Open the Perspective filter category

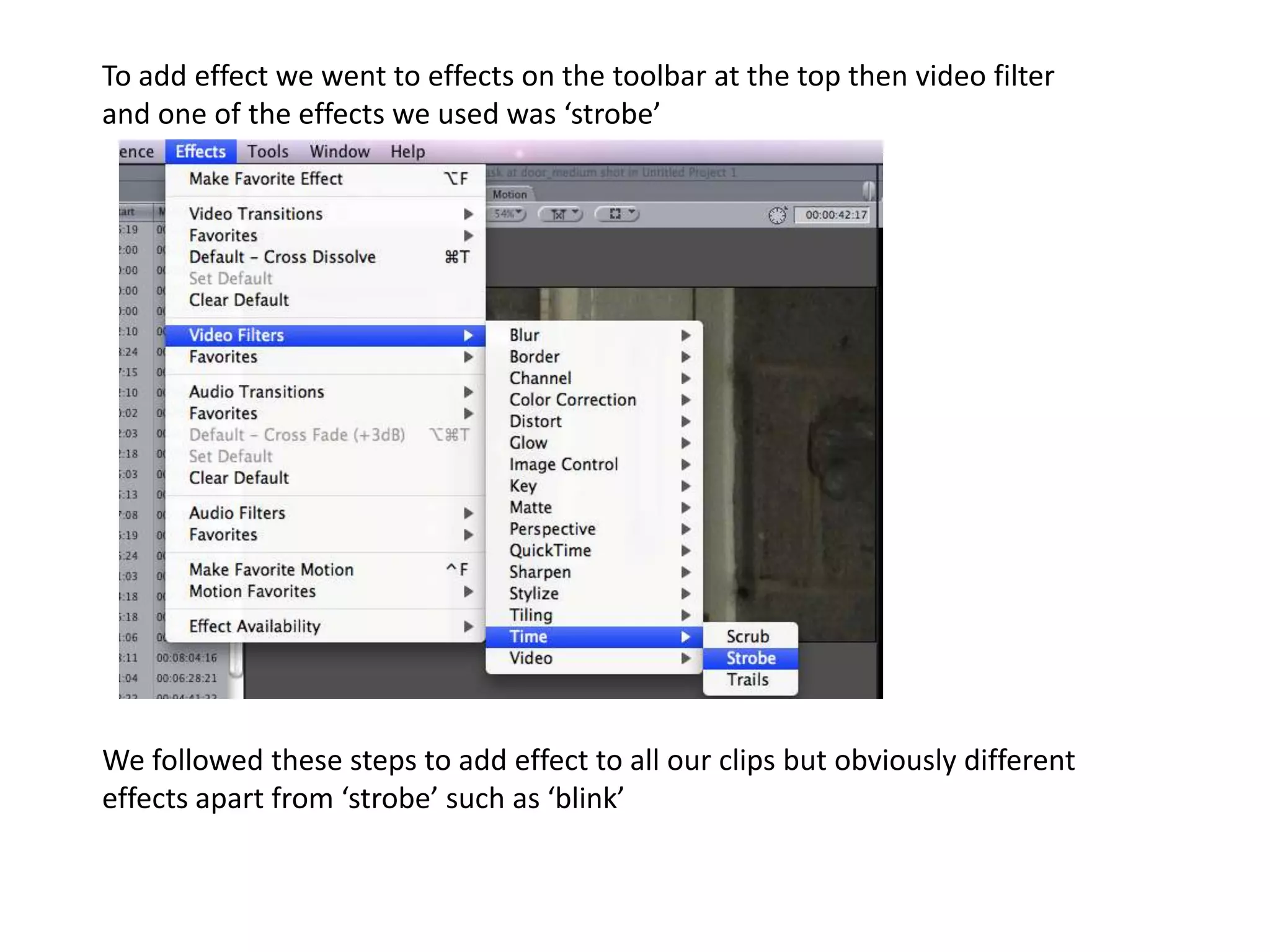[x=594, y=529]
